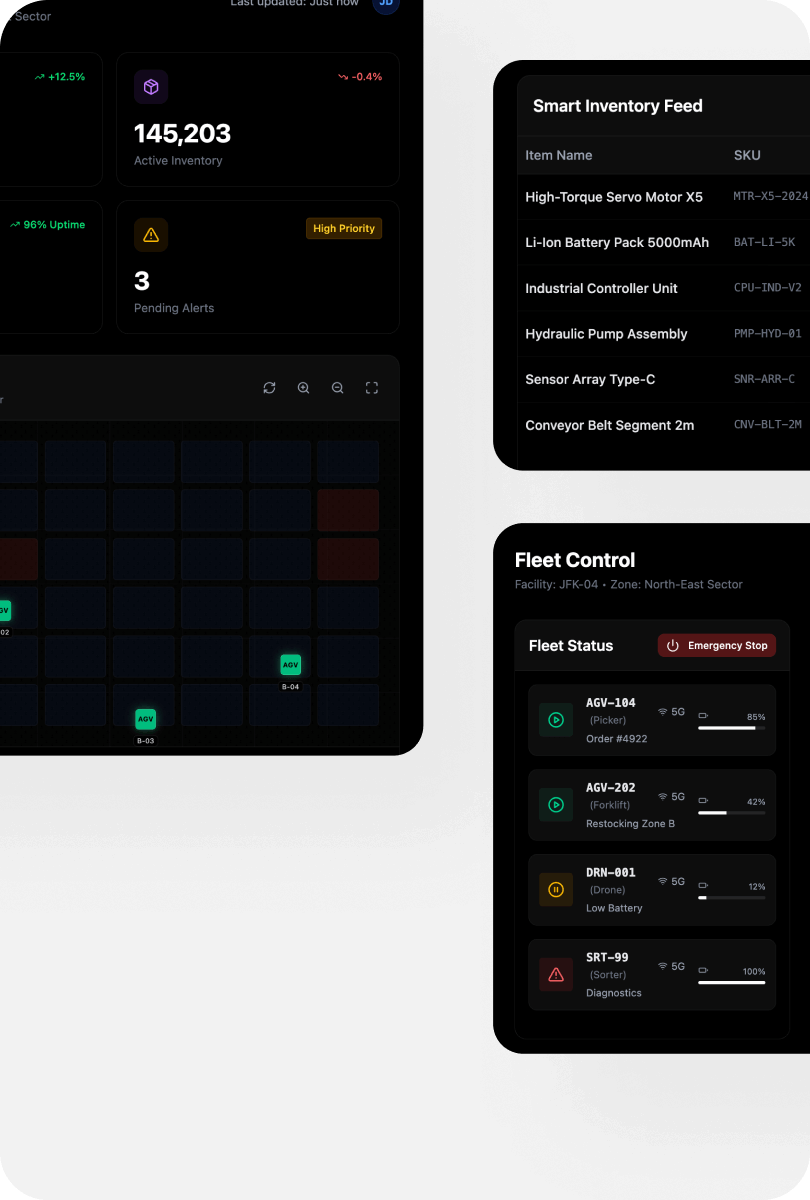Resume DRN-001 using its pause status icon
The width and height of the screenshot is (810, 1200).
555,889
